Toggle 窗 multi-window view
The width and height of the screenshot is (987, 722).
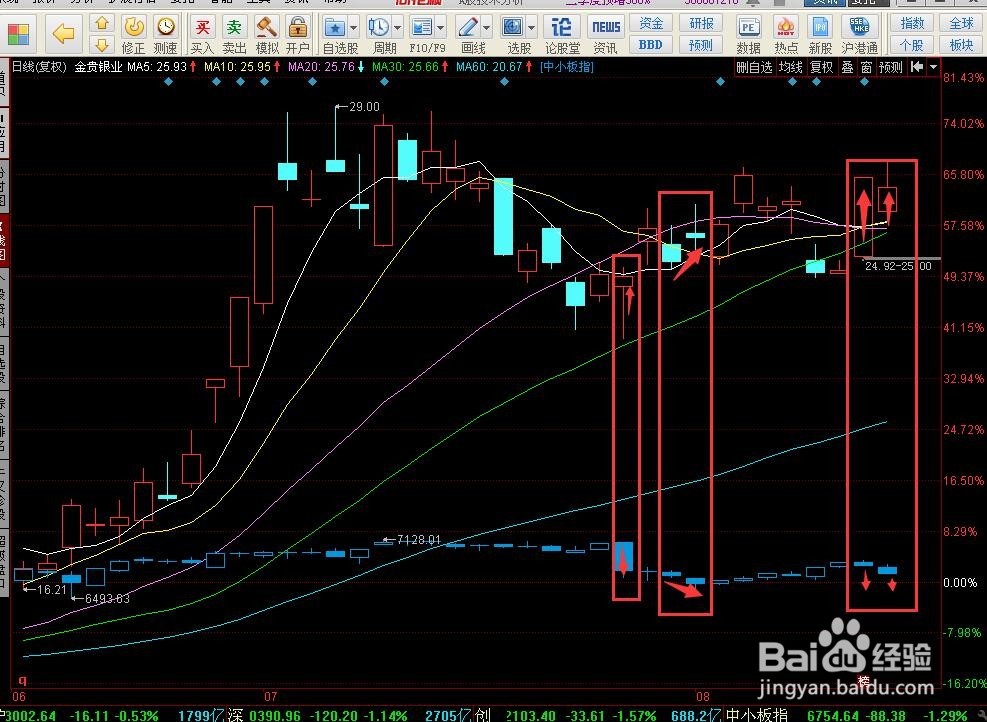pyautogui.click(x=866, y=67)
